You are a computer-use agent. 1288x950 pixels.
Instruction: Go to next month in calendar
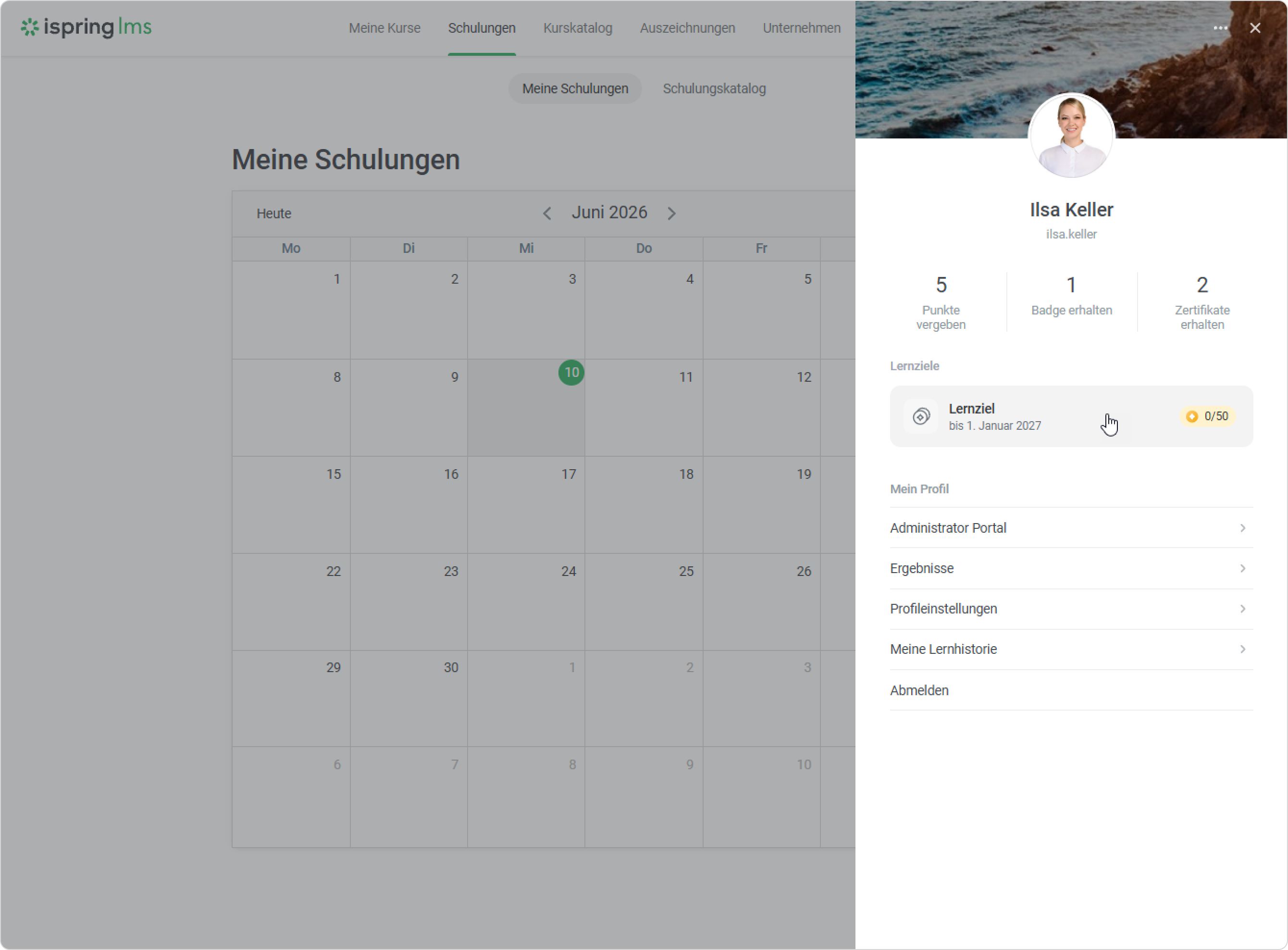click(671, 213)
